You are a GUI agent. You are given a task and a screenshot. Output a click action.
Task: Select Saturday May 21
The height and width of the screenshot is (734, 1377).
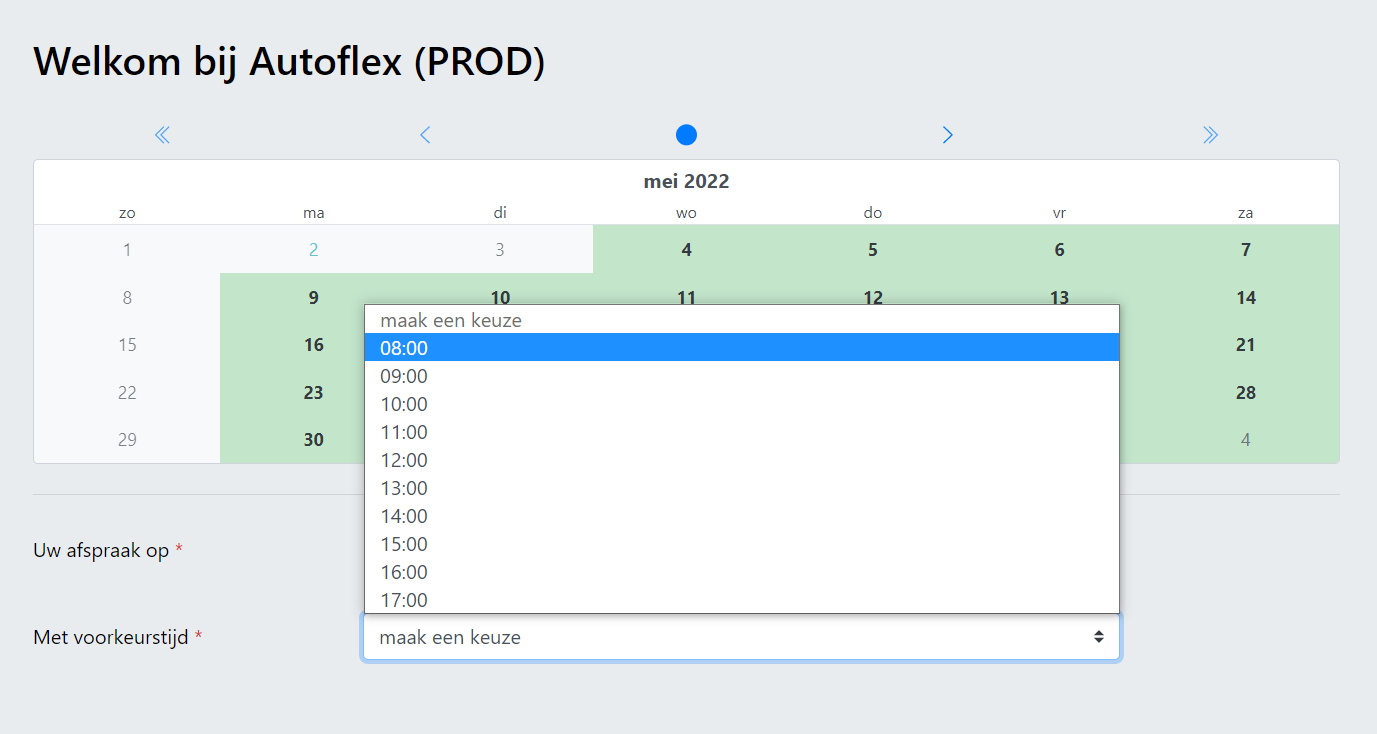pyautogui.click(x=1246, y=345)
